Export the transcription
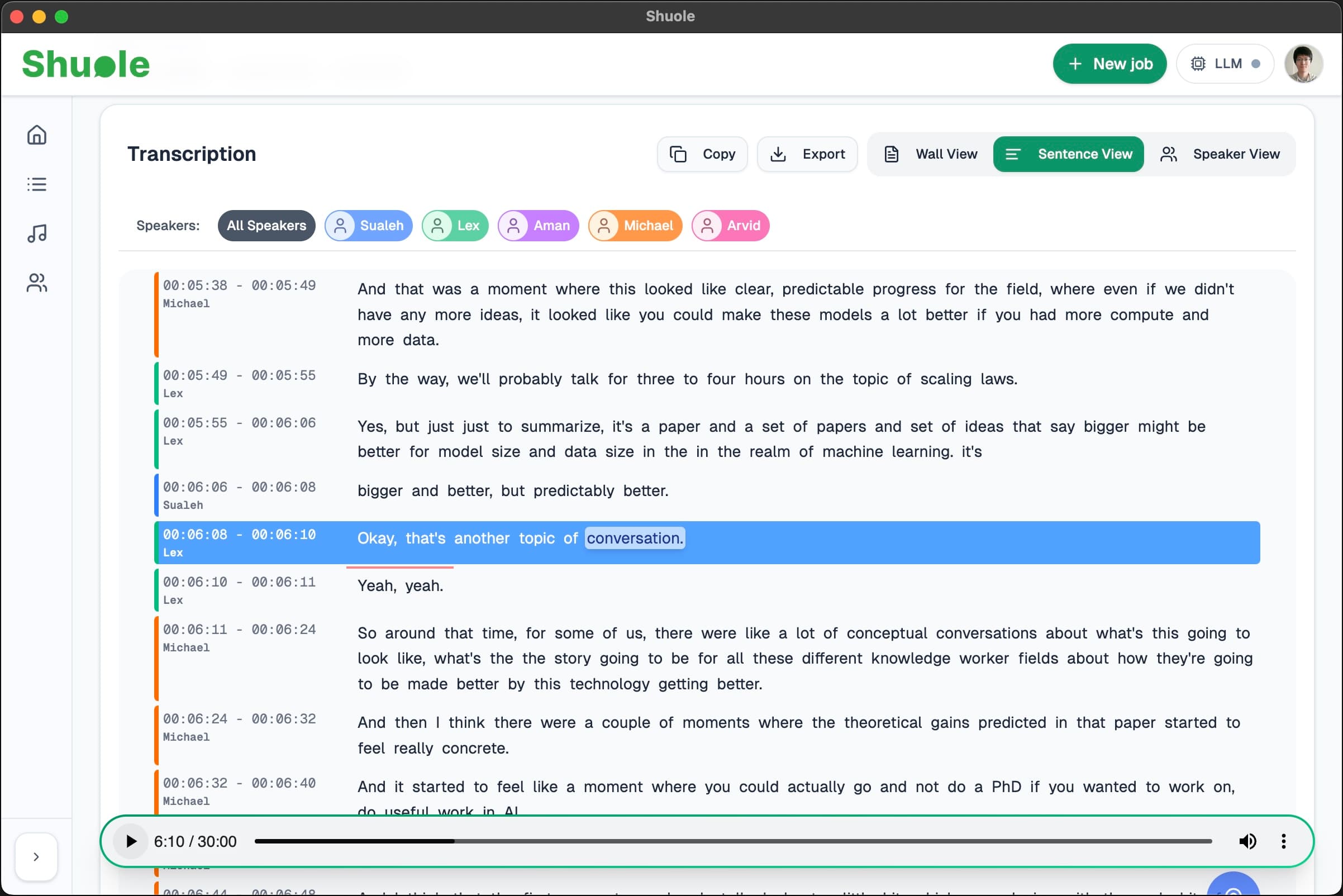 coord(807,154)
